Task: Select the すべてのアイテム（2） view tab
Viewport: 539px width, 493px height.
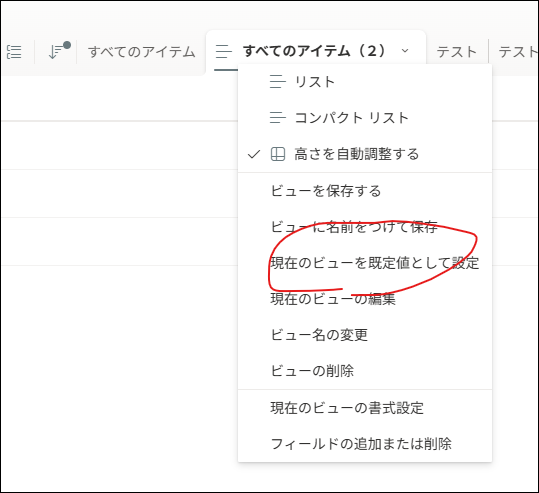Action: click(316, 51)
